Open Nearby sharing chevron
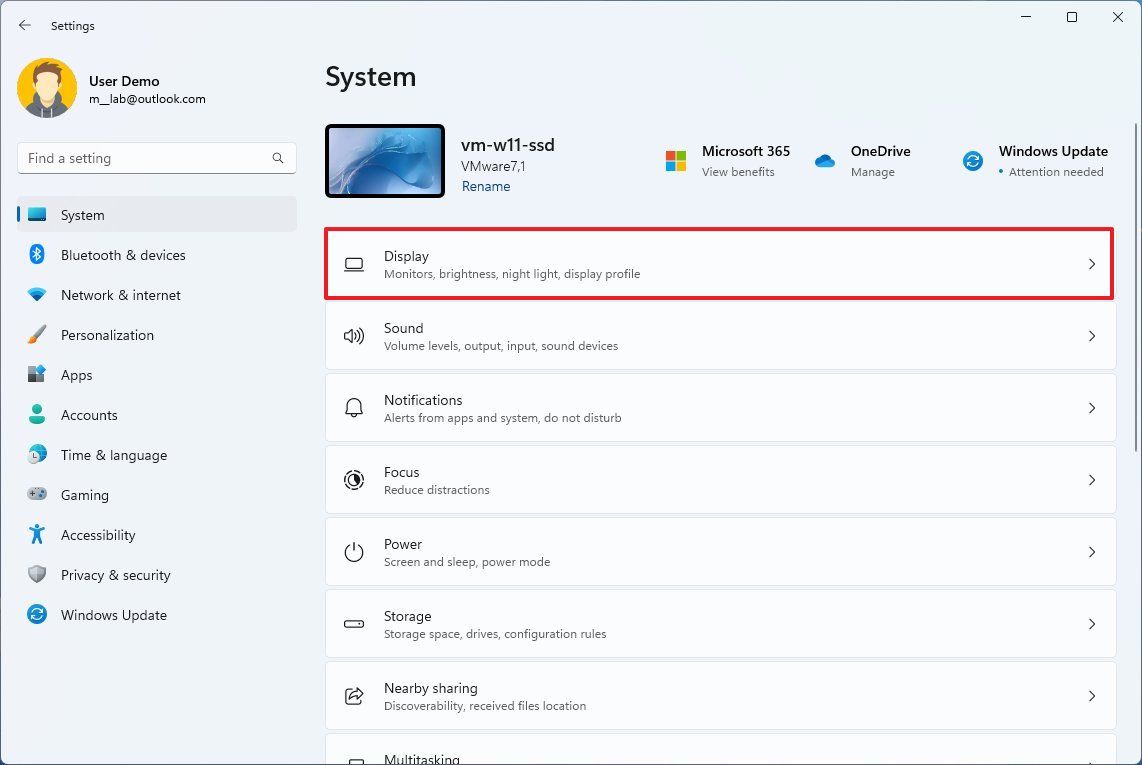The height and width of the screenshot is (765, 1142). point(1091,696)
